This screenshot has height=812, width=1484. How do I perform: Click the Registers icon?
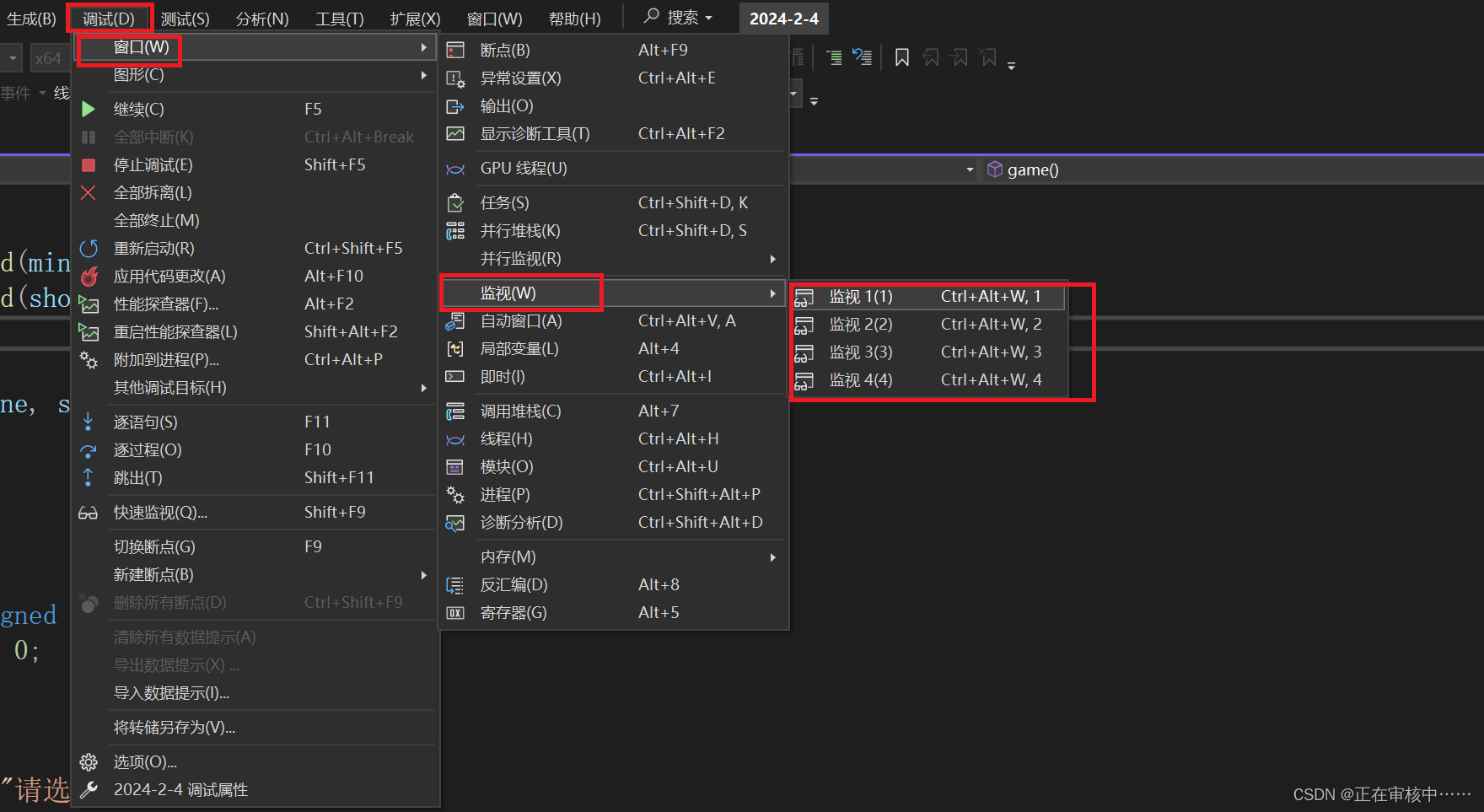455,613
